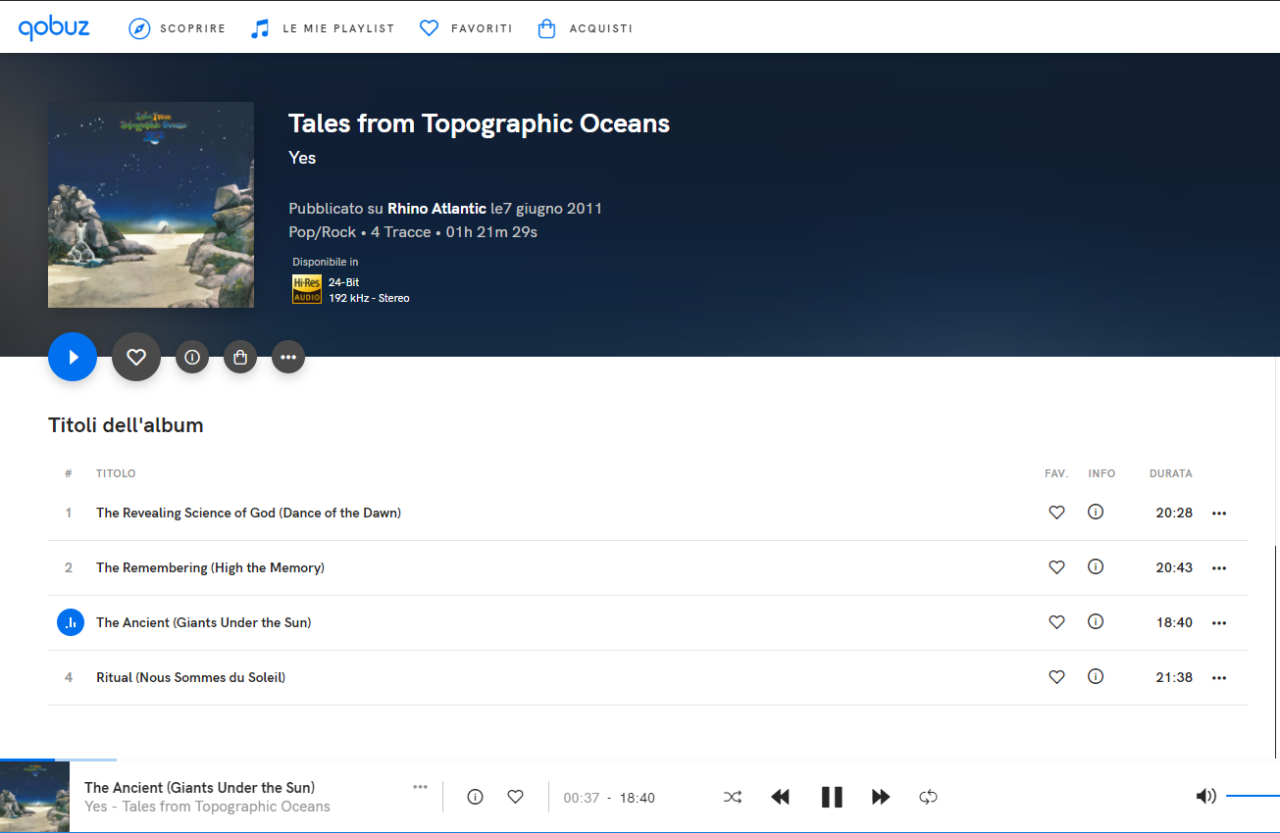Show info for The Ancient in list
Image resolution: width=1280 pixels, height=833 pixels.
(1096, 622)
